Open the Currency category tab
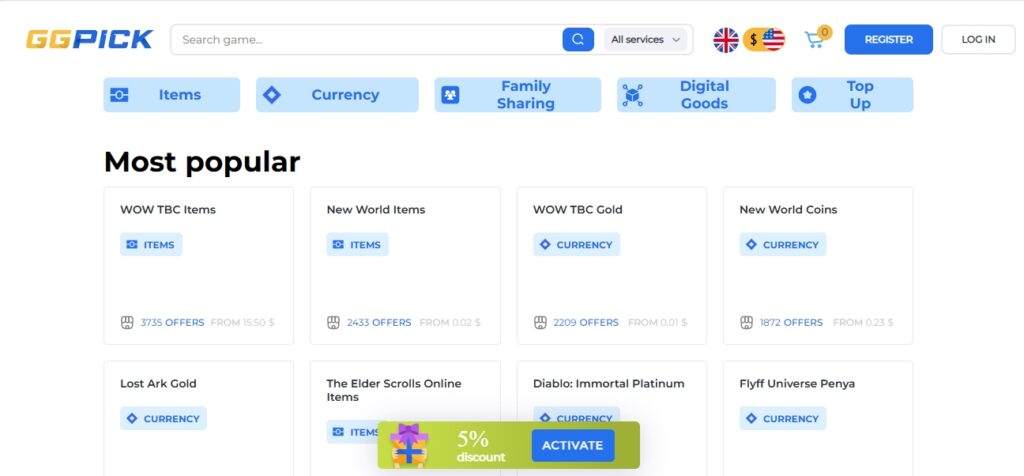The height and width of the screenshot is (476, 1024). click(337, 95)
